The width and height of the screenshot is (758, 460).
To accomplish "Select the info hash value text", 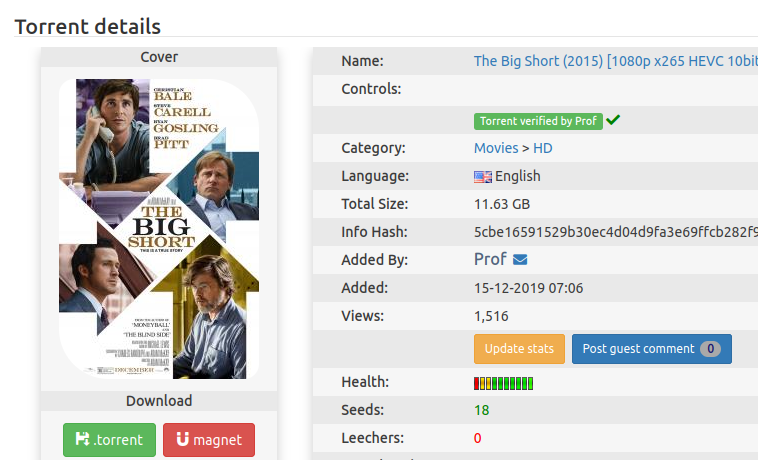I will 616,232.
